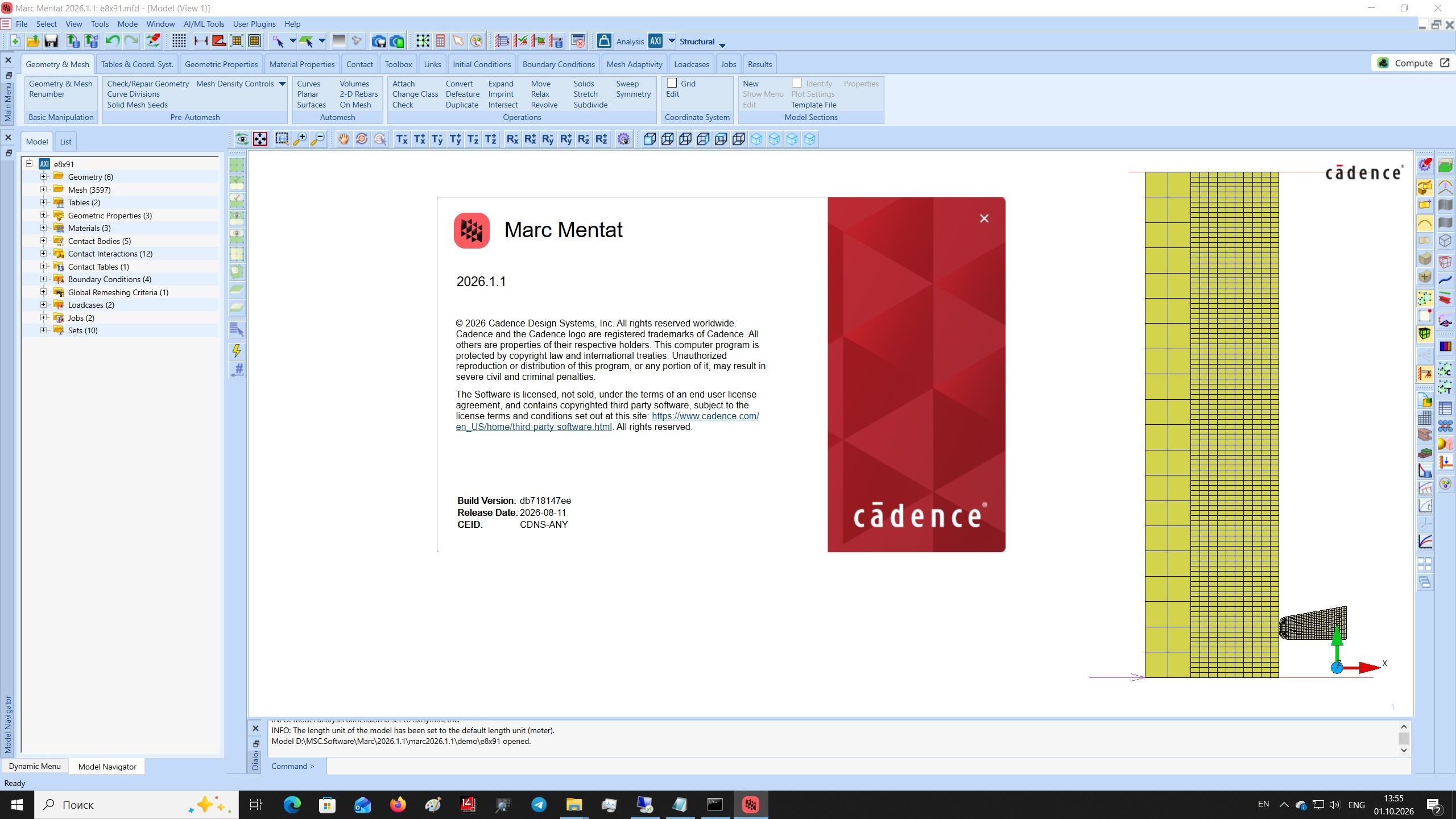
Task: Toggle the Identify checkbox in Model Sections
Action: click(x=797, y=83)
